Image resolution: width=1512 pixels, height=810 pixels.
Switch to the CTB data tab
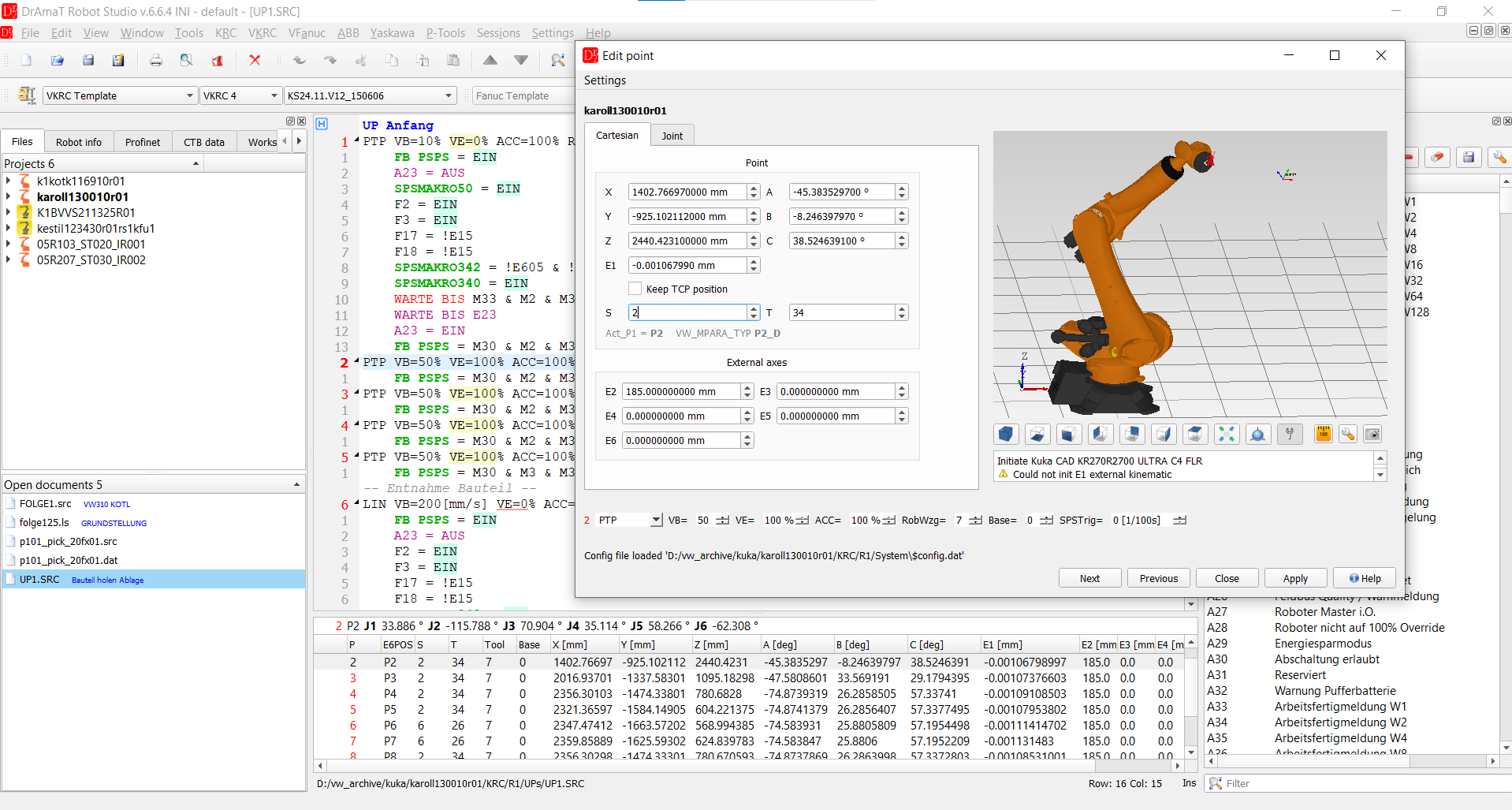tap(204, 142)
